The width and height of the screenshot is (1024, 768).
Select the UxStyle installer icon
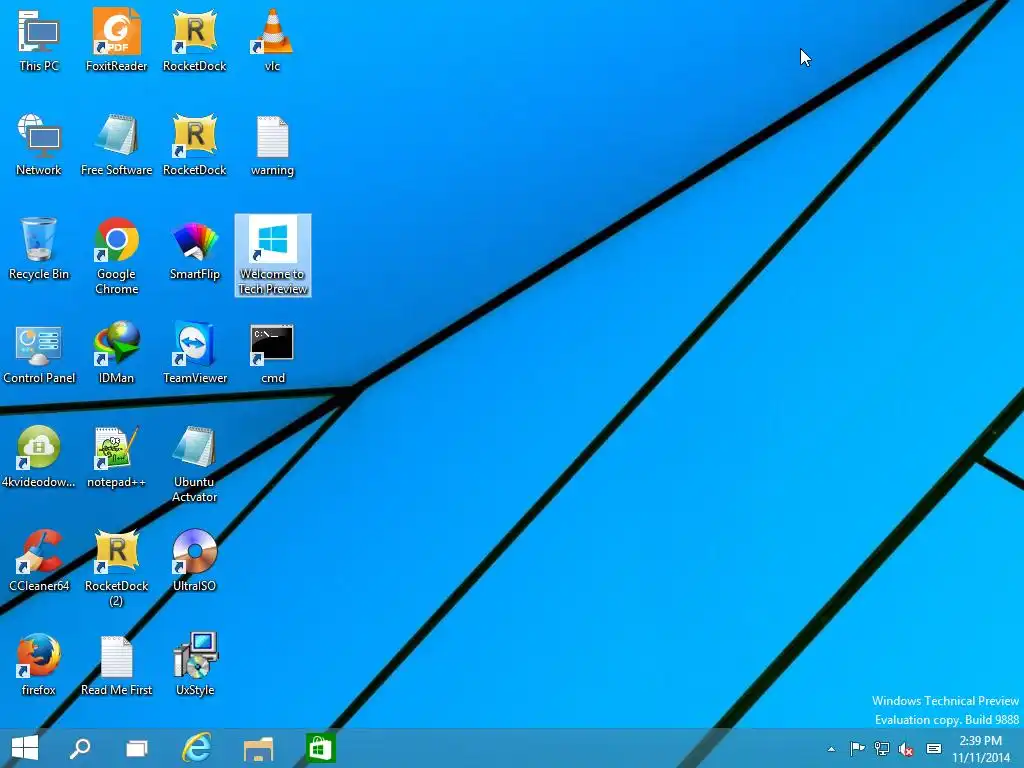[x=195, y=664]
